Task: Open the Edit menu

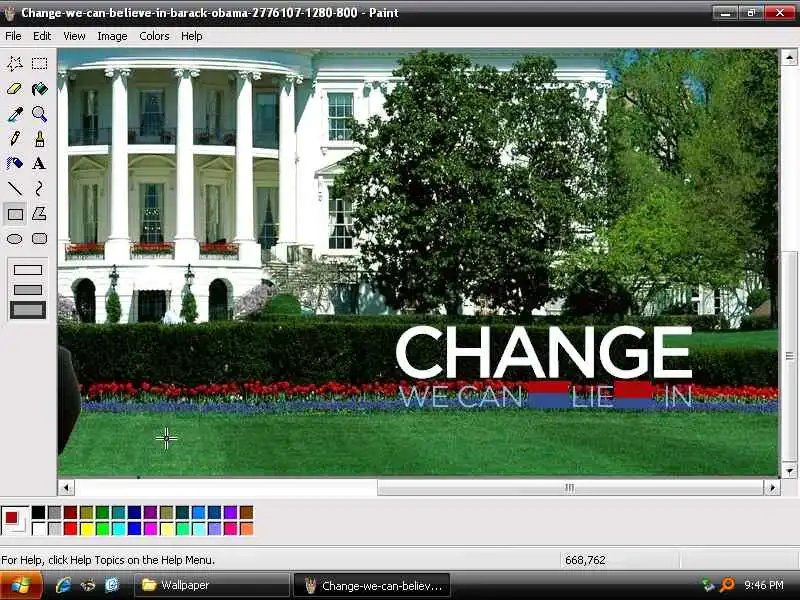Action: [x=42, y=36]
